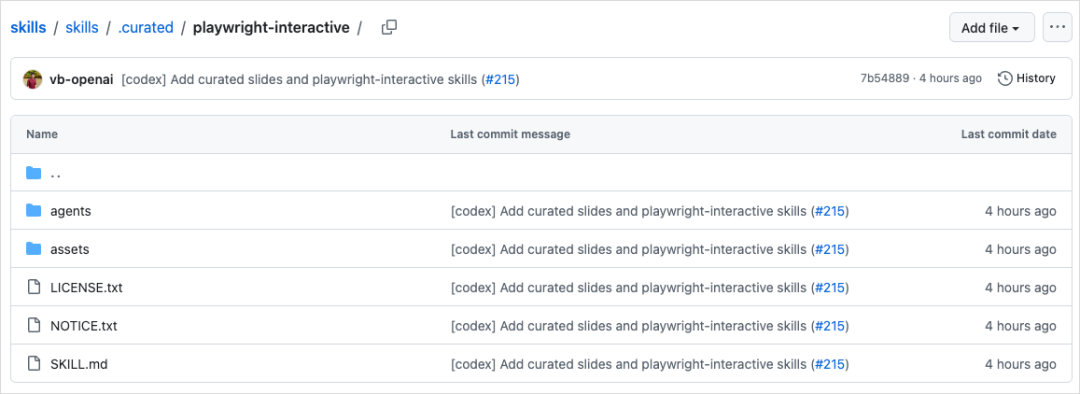The image size is (1080, 394).
Task: Open the three-dots more options menu
Action: click(1057, 28)
